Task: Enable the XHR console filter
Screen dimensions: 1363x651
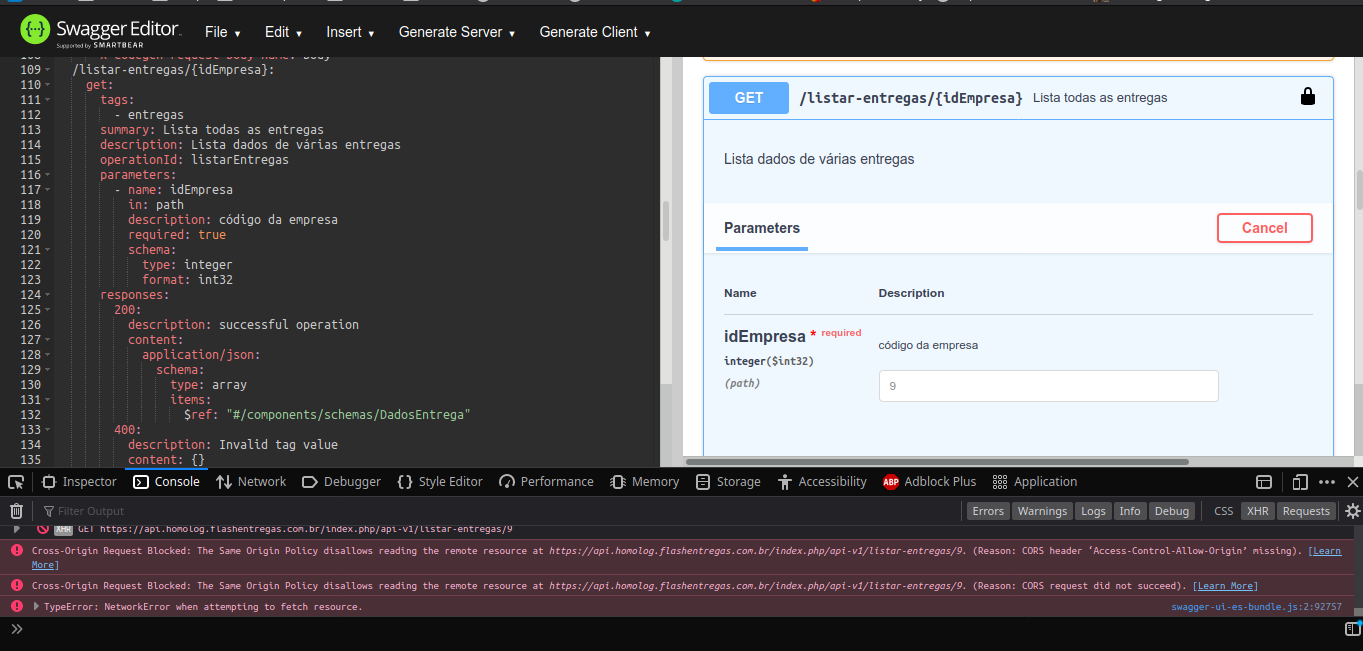Action: pyautogui.click(x=1257, y=510)
